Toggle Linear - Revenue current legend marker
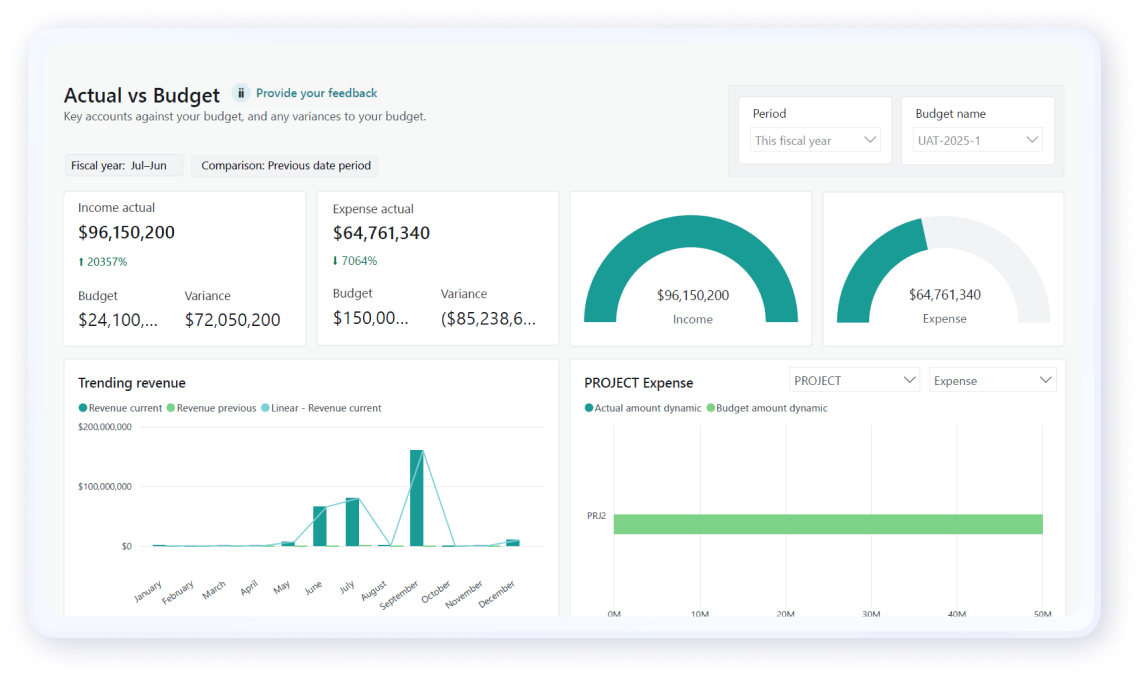1141x678 pixels. 265,408
